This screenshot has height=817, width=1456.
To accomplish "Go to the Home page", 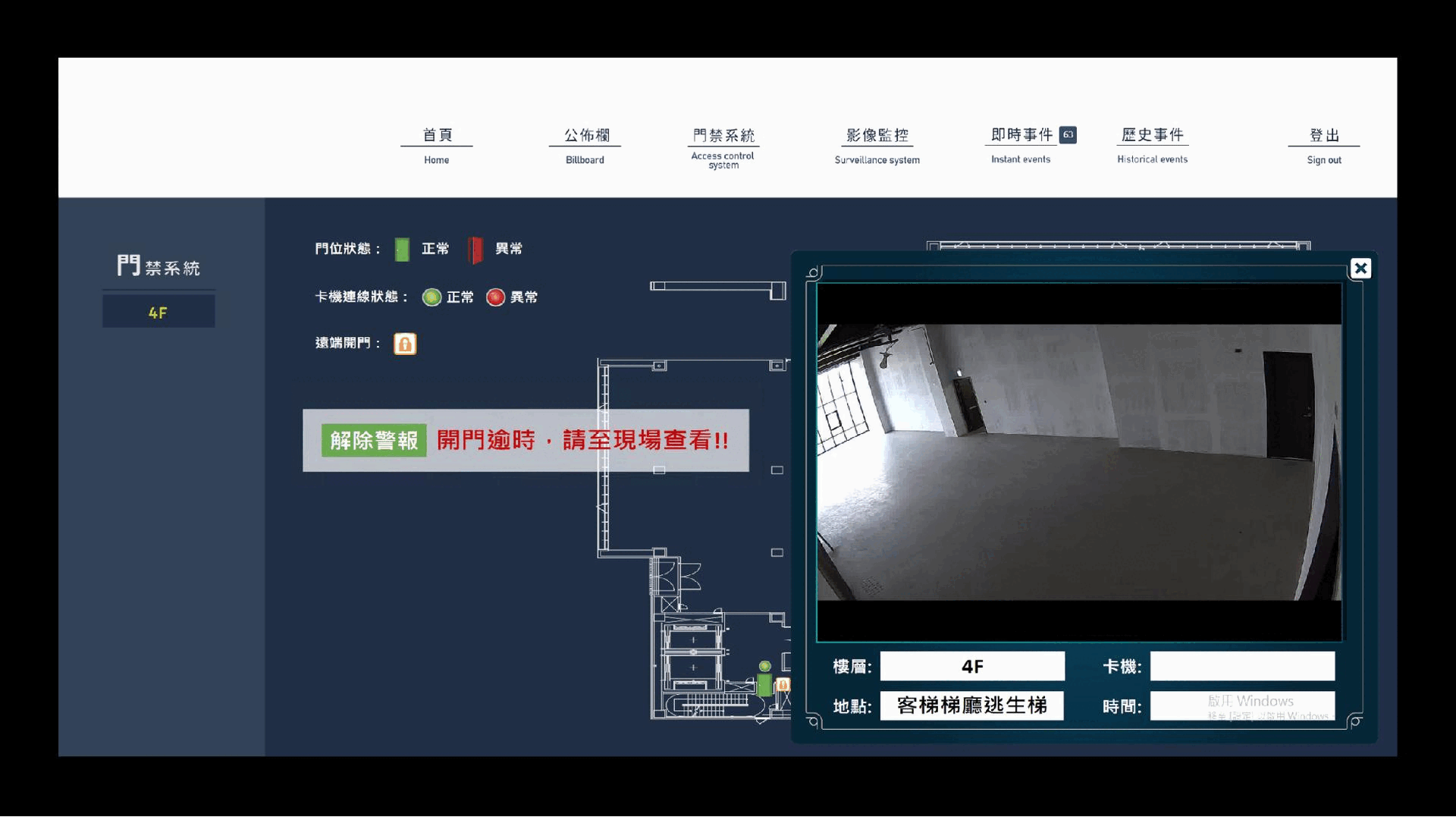I will tap(437, 145).
